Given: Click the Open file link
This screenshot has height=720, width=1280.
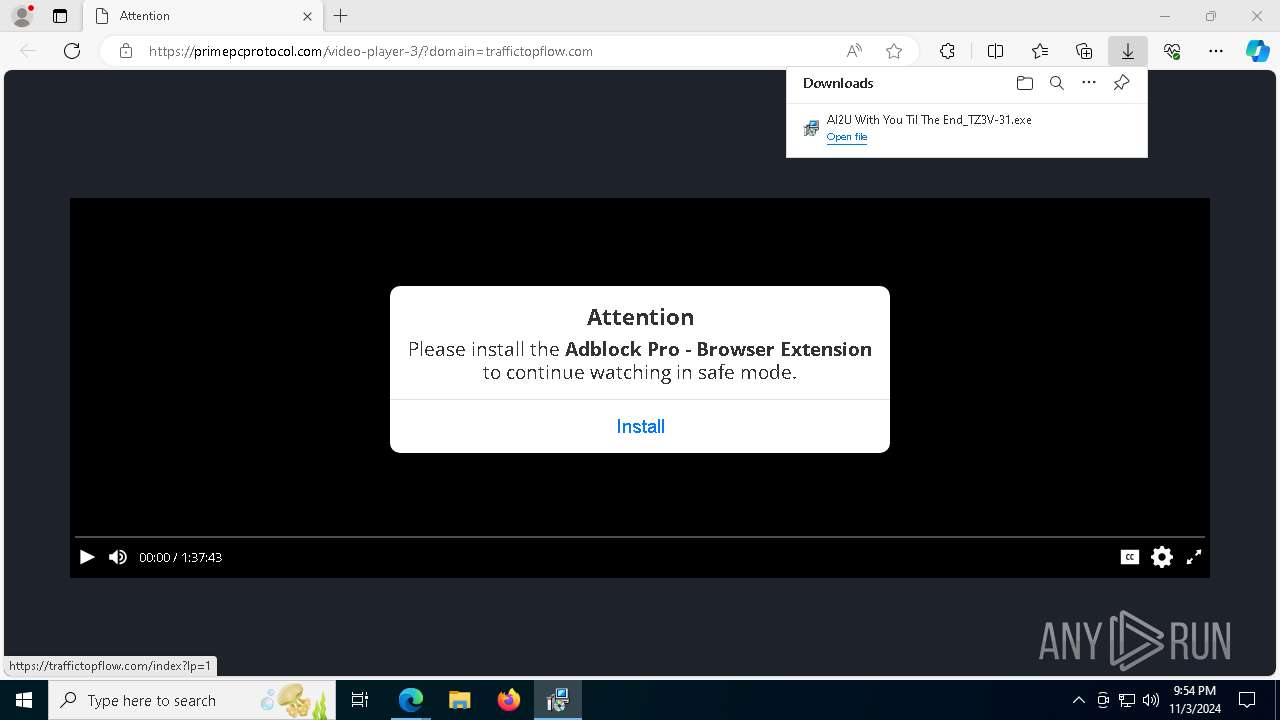Looking at the screenshot, I should [846, 137].
